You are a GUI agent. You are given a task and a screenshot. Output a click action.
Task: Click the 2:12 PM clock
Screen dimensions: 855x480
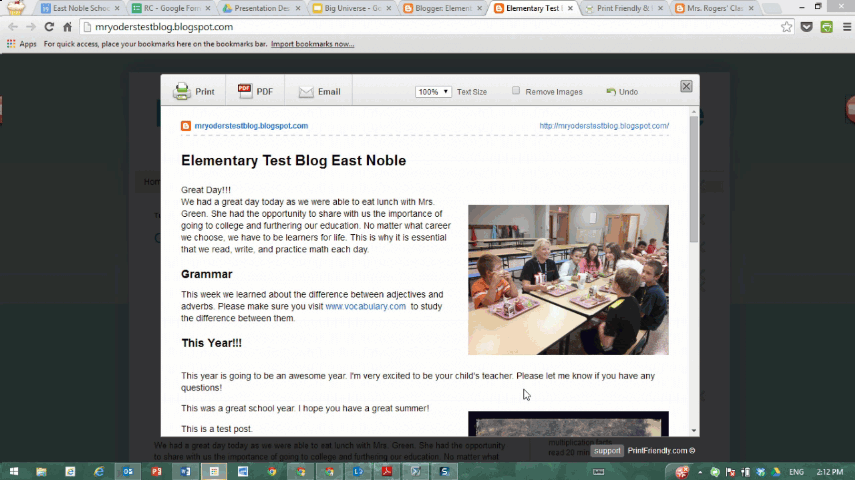(830, 472)
